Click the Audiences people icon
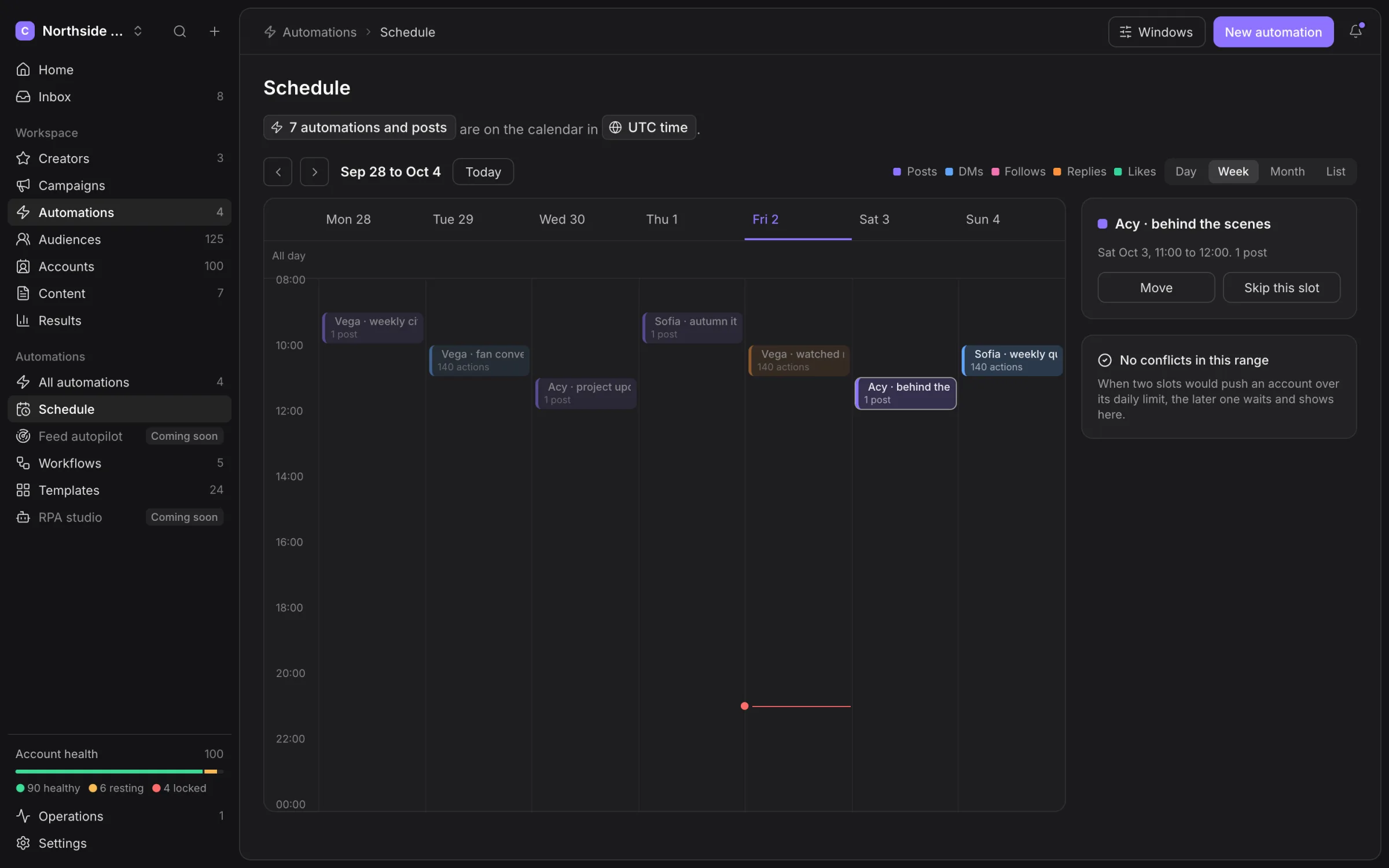The width and height of the screenshot is (1389, 868). 23,239
